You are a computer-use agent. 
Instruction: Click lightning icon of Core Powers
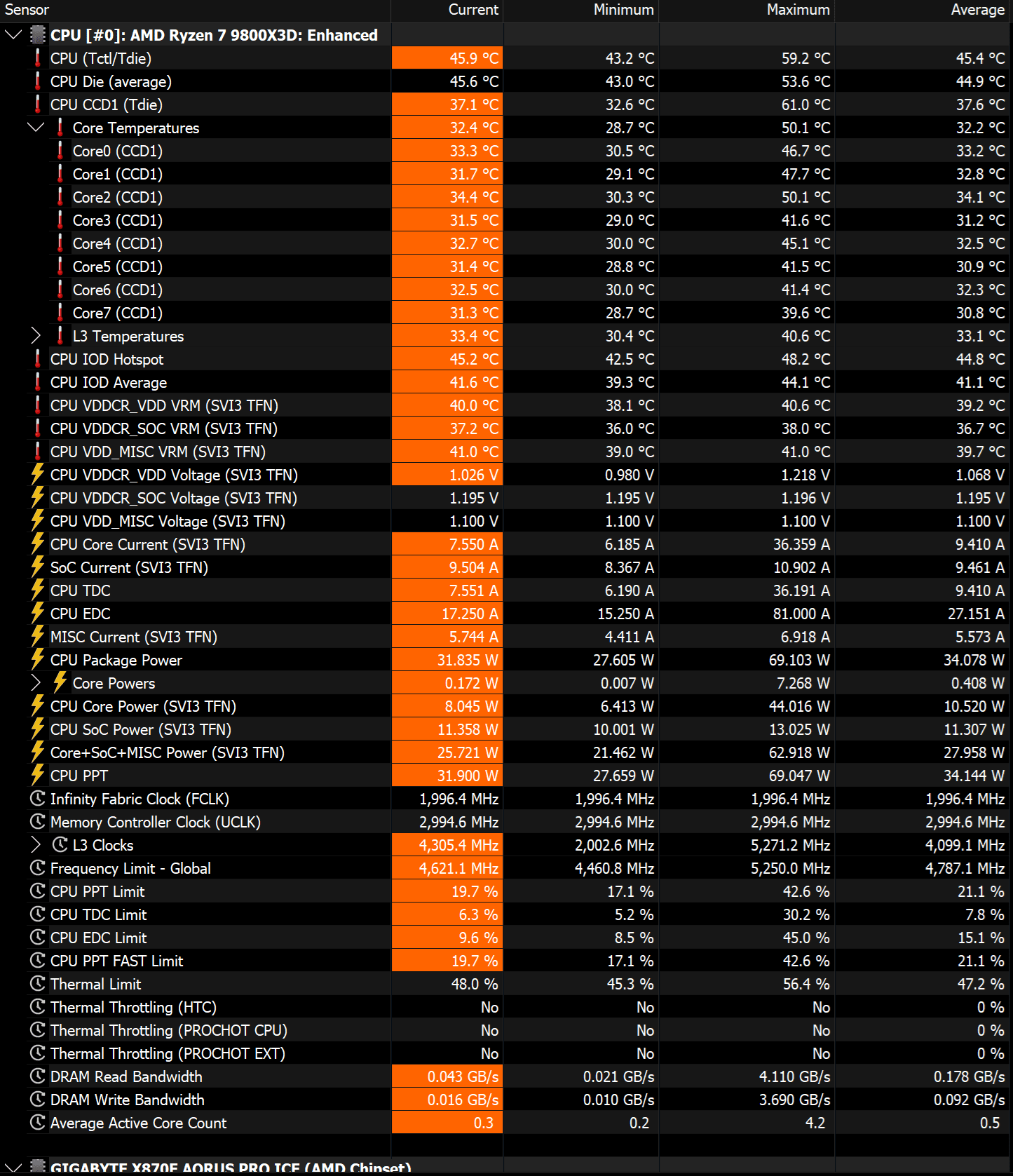pos(60,683)
